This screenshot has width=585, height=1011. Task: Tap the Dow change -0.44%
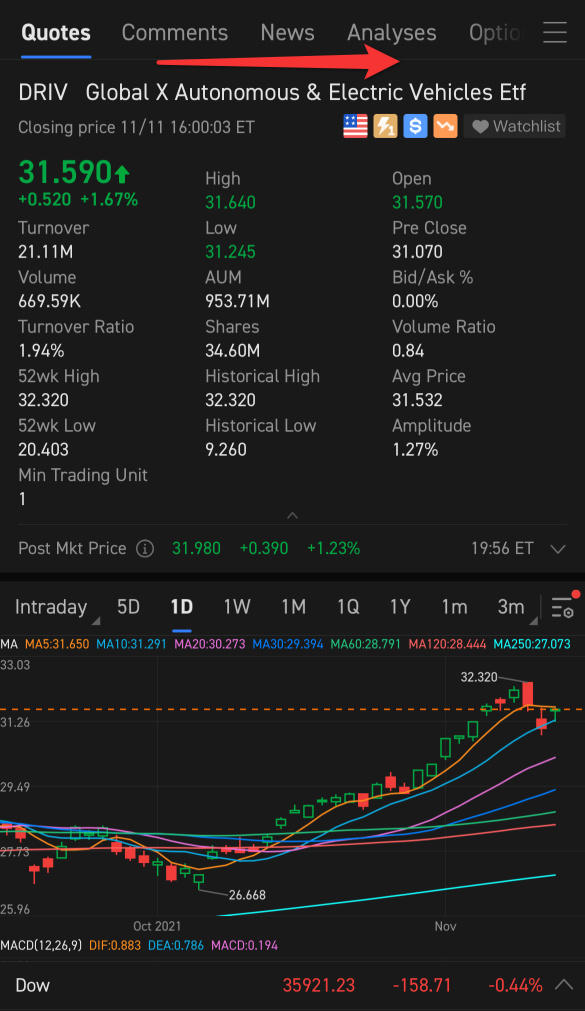click(x=515, y=985)
